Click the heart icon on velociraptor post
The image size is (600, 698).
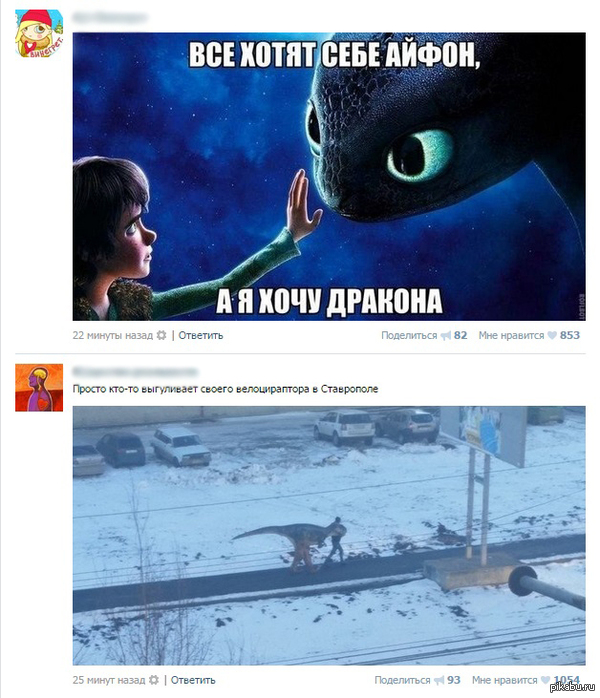[x=545, y=680]
